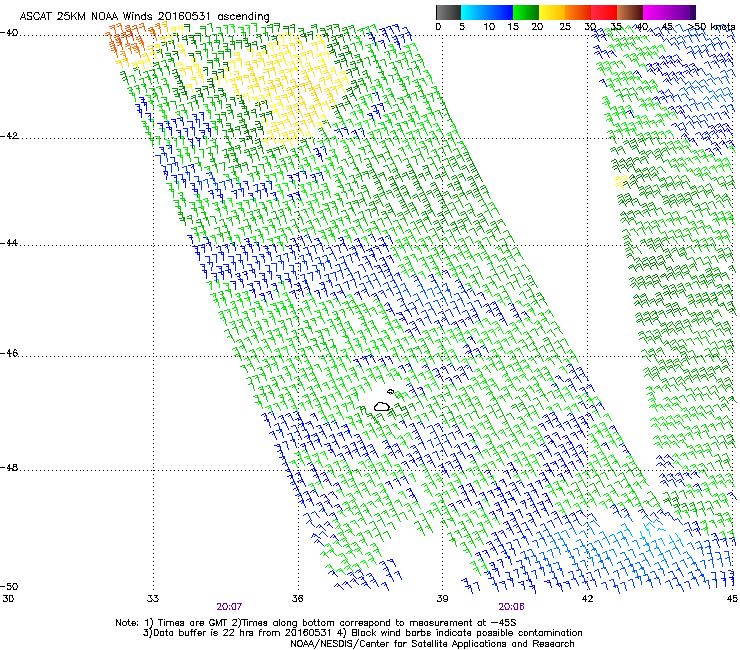Viewport: 740px width, 650px height.
Task: Click the 'Data buffer is 22 hrs' note line
Action: click(x=362, y=633)
